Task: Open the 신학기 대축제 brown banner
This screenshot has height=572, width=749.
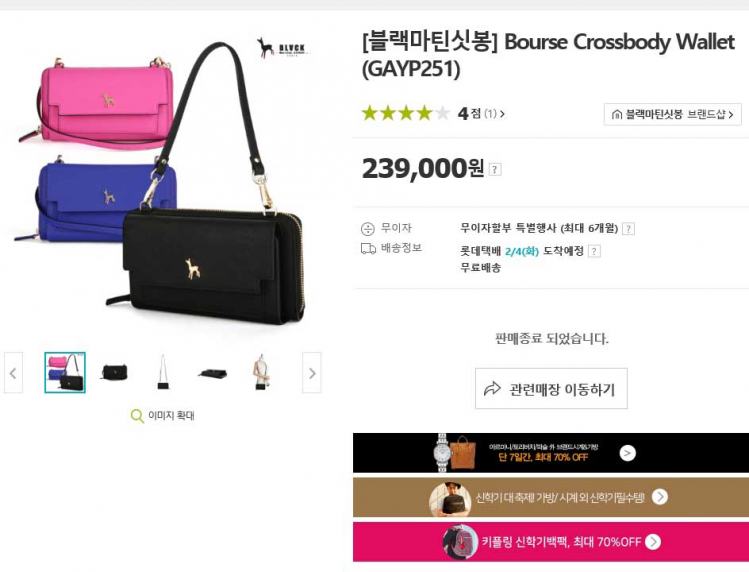Action: (551, 497)
